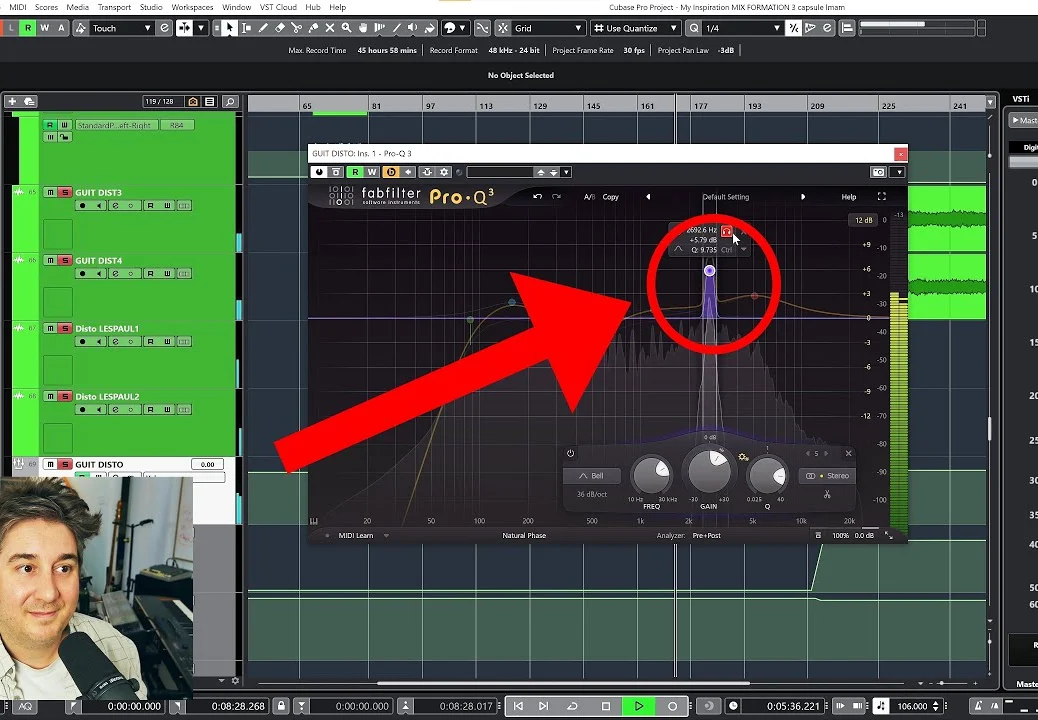1038x720 pixels.
Task: Click the Pro-Q 3 full screen icon
Action: 881,197
